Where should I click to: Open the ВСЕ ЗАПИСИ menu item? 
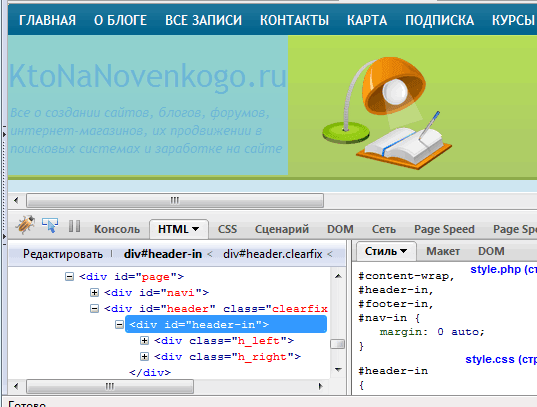click(203, 20)
